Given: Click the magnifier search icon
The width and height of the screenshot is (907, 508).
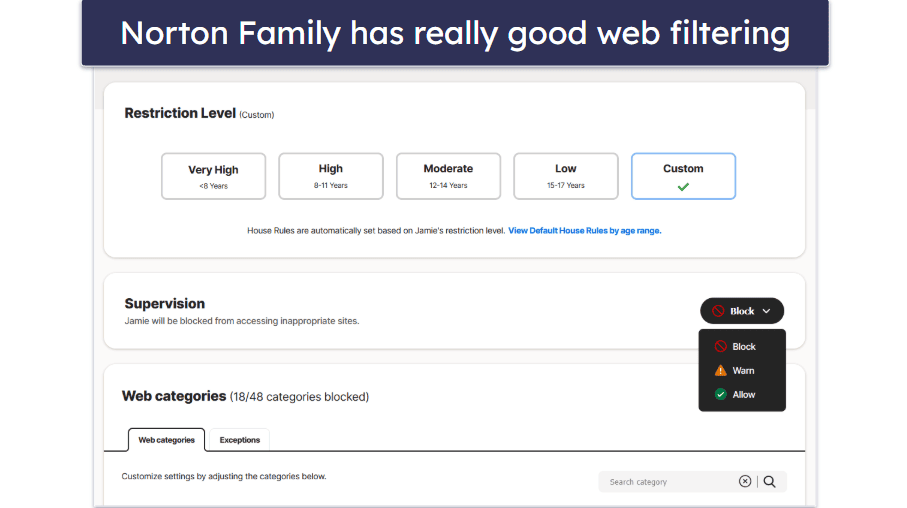Looking at the screenshot, I should [x=769, y=481].
